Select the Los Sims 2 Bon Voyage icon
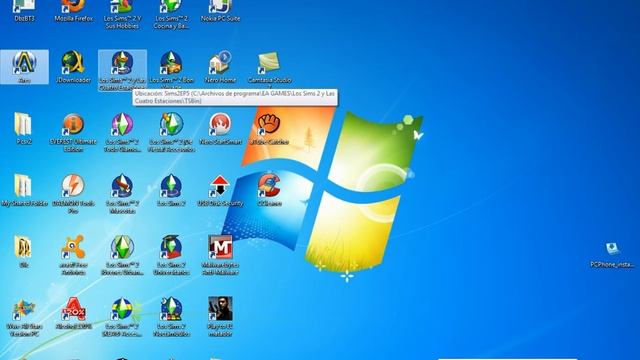This screenshot has width=640, height=360. click(x=171, y=70)
